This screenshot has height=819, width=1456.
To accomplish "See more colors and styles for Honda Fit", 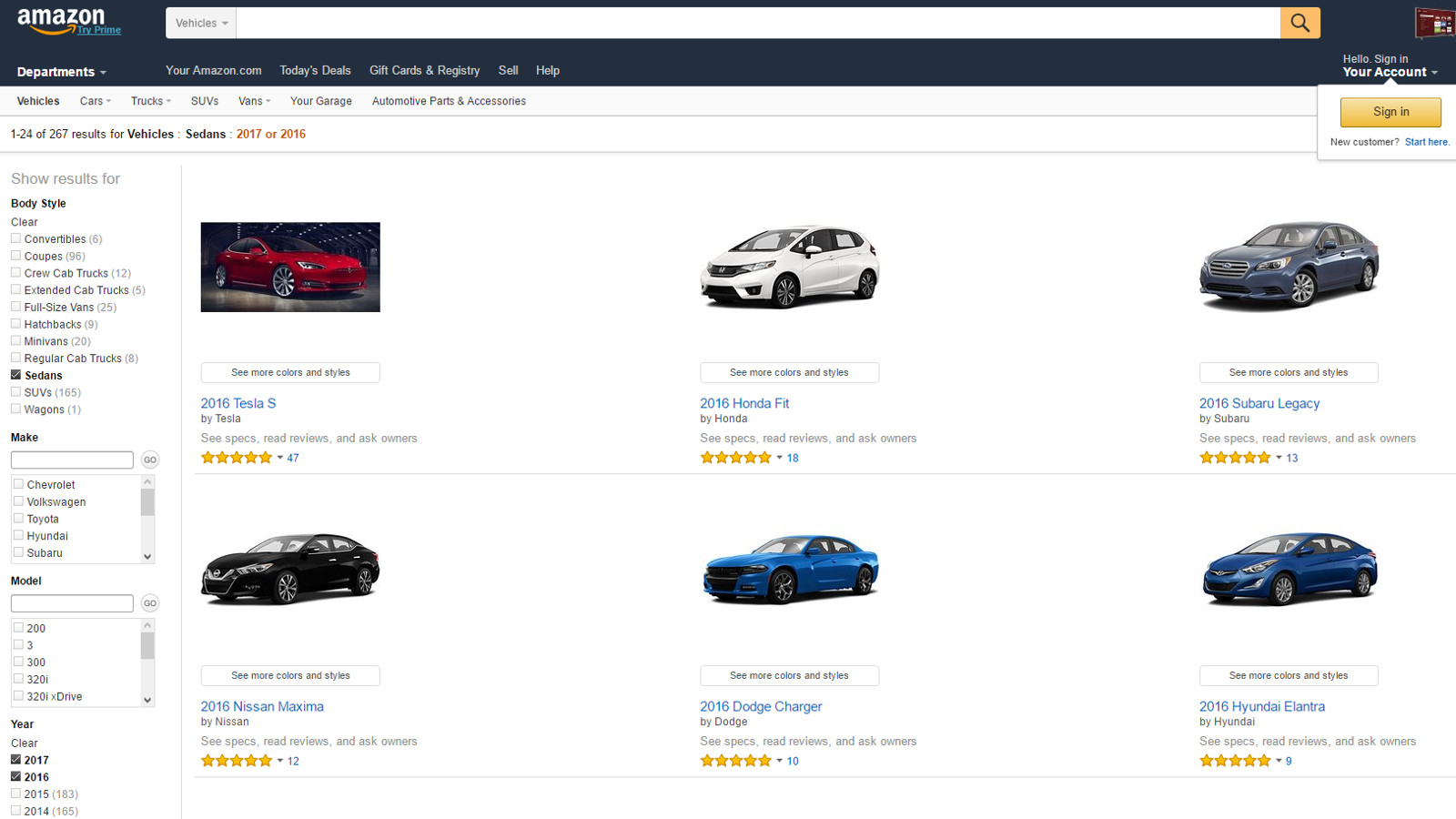I will 789,372.
